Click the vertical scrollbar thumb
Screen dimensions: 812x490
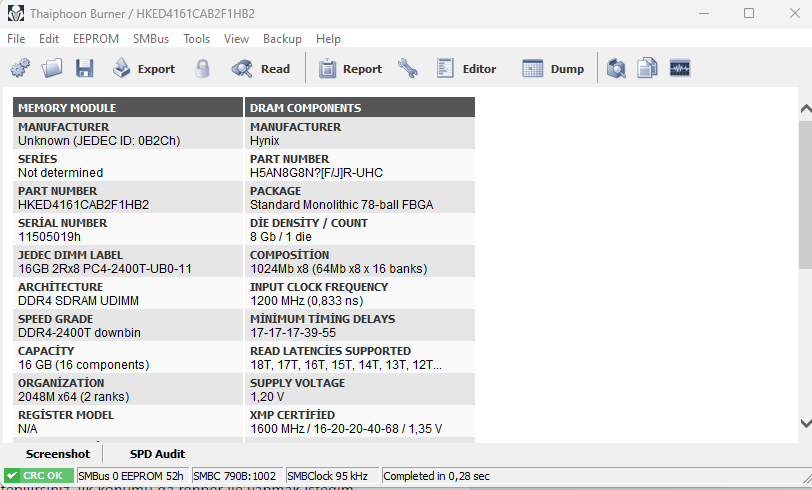pos(805,195)
